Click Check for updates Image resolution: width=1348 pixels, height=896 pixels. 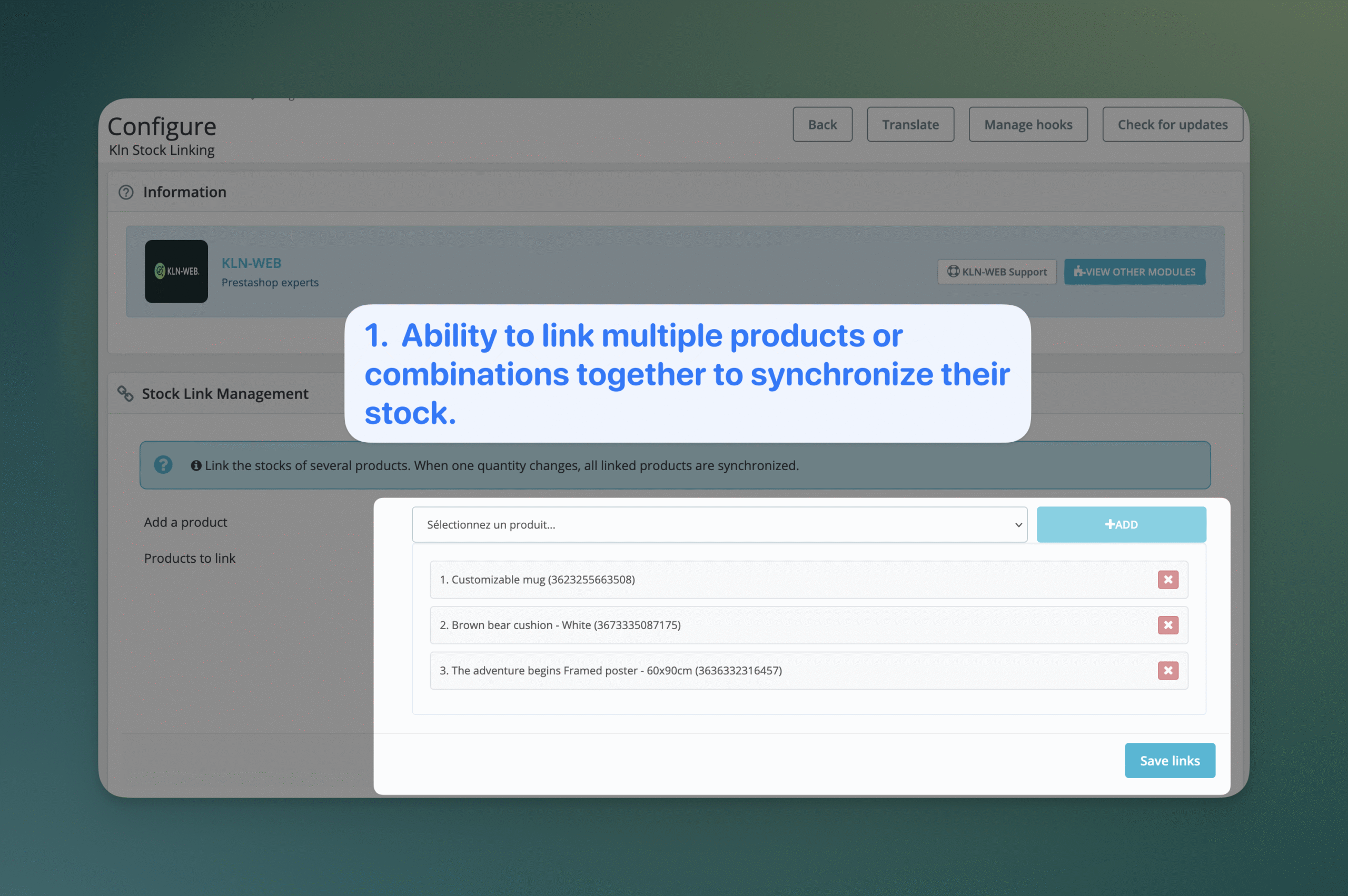(x=1172, y=125)
